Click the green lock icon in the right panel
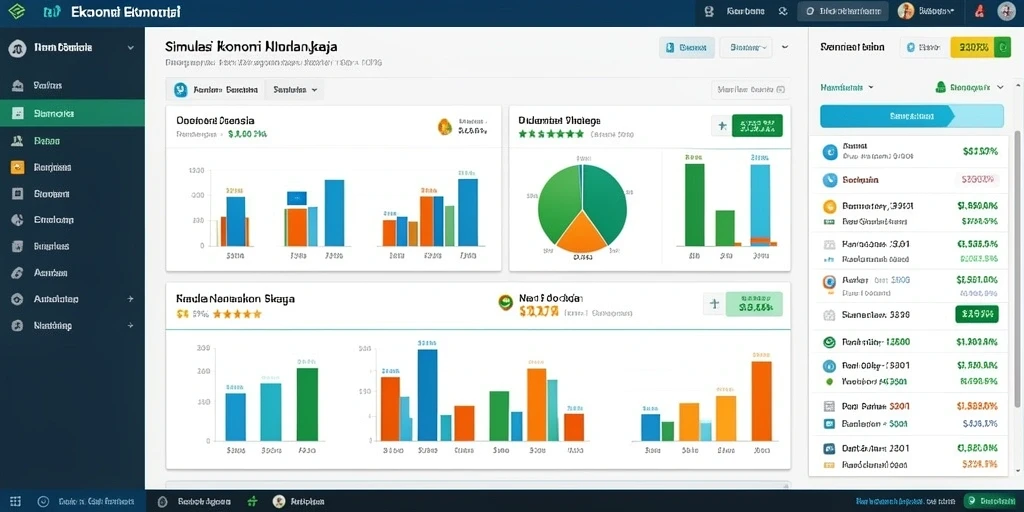Image resolution: width=1024 pixels, height=512 pixels. click(941, 87)
